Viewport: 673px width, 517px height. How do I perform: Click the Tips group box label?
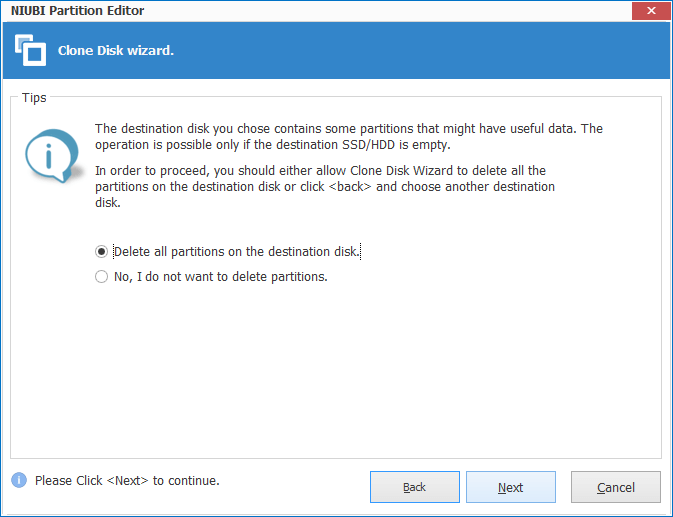point(35,98)
